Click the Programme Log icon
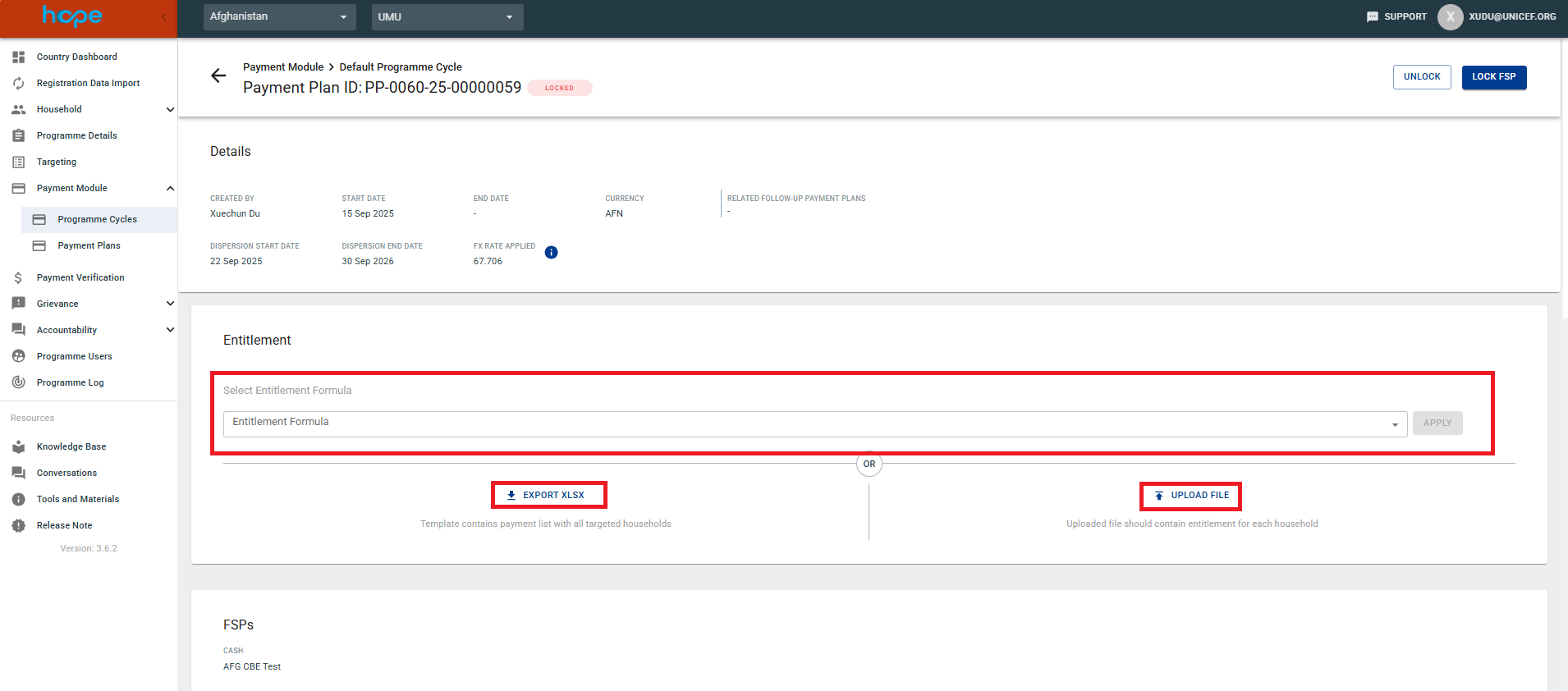This screenshot has width=1568, height=691. click(19, 382)
